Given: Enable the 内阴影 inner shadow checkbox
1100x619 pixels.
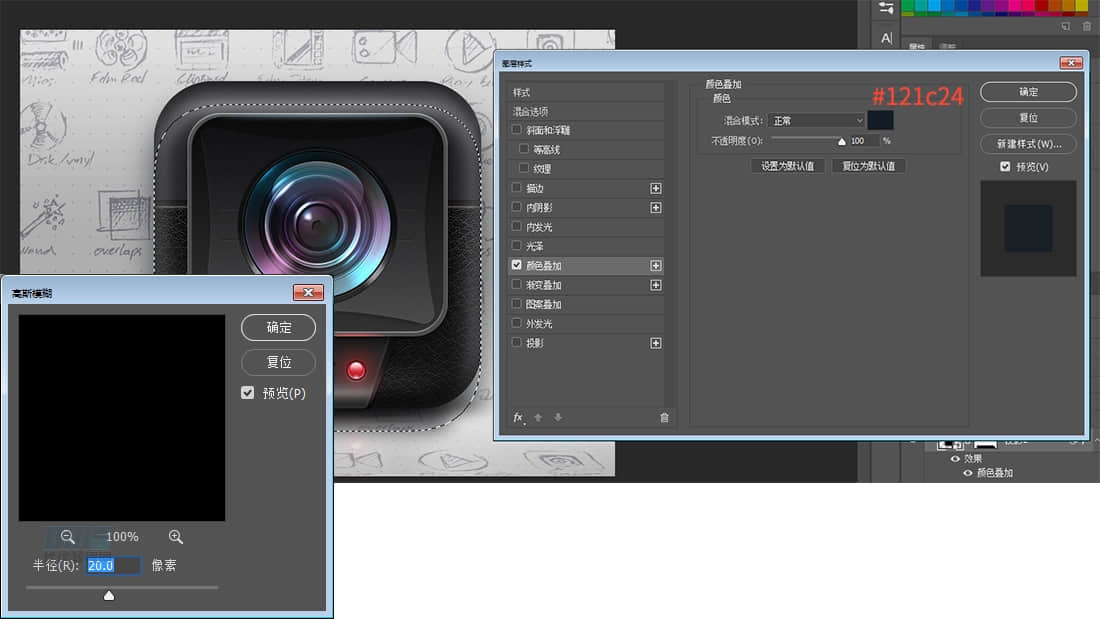Looking at the screenshot, I should [x=517, y=207].
